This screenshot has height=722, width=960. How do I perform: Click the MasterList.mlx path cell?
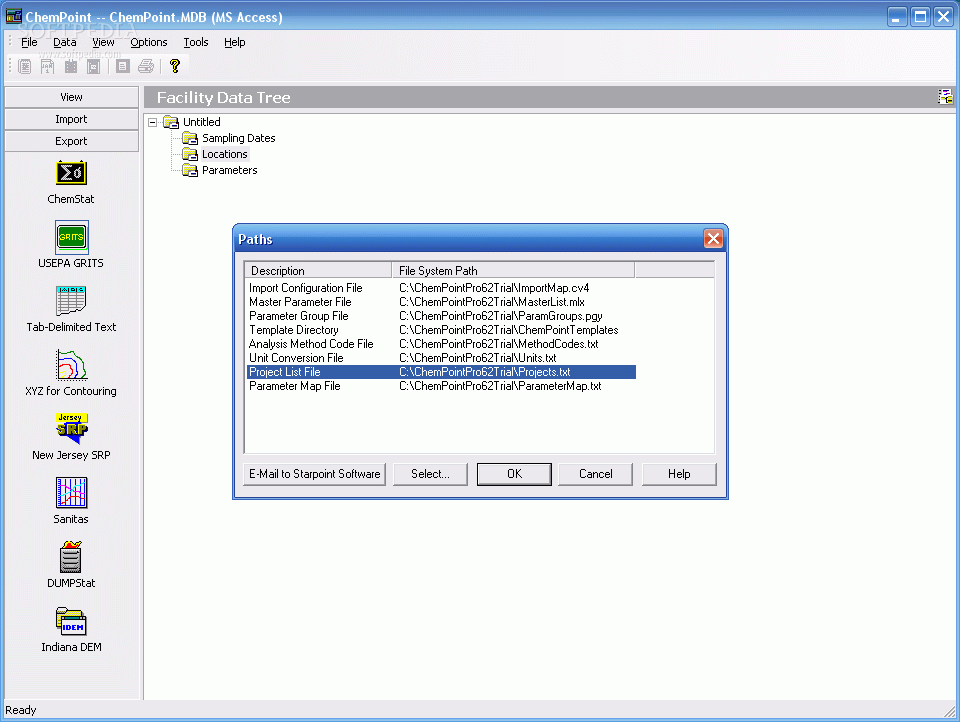[x=492, y=302]
